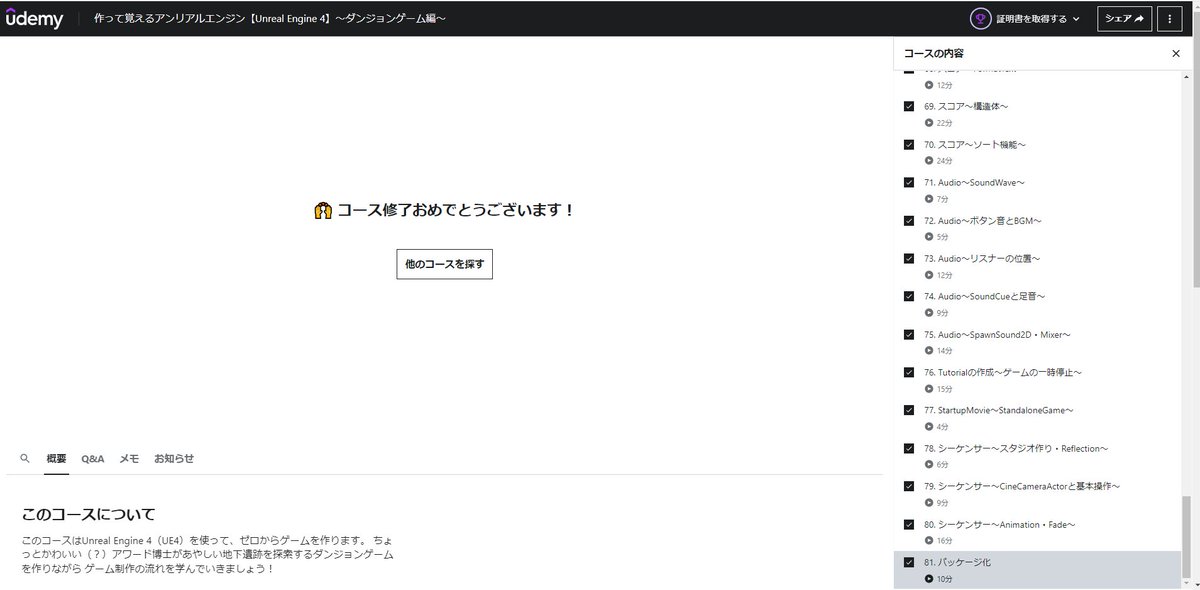Toggle checkbox for 80. シーケンサー〜Animation・Fade〜

(909, 524)
